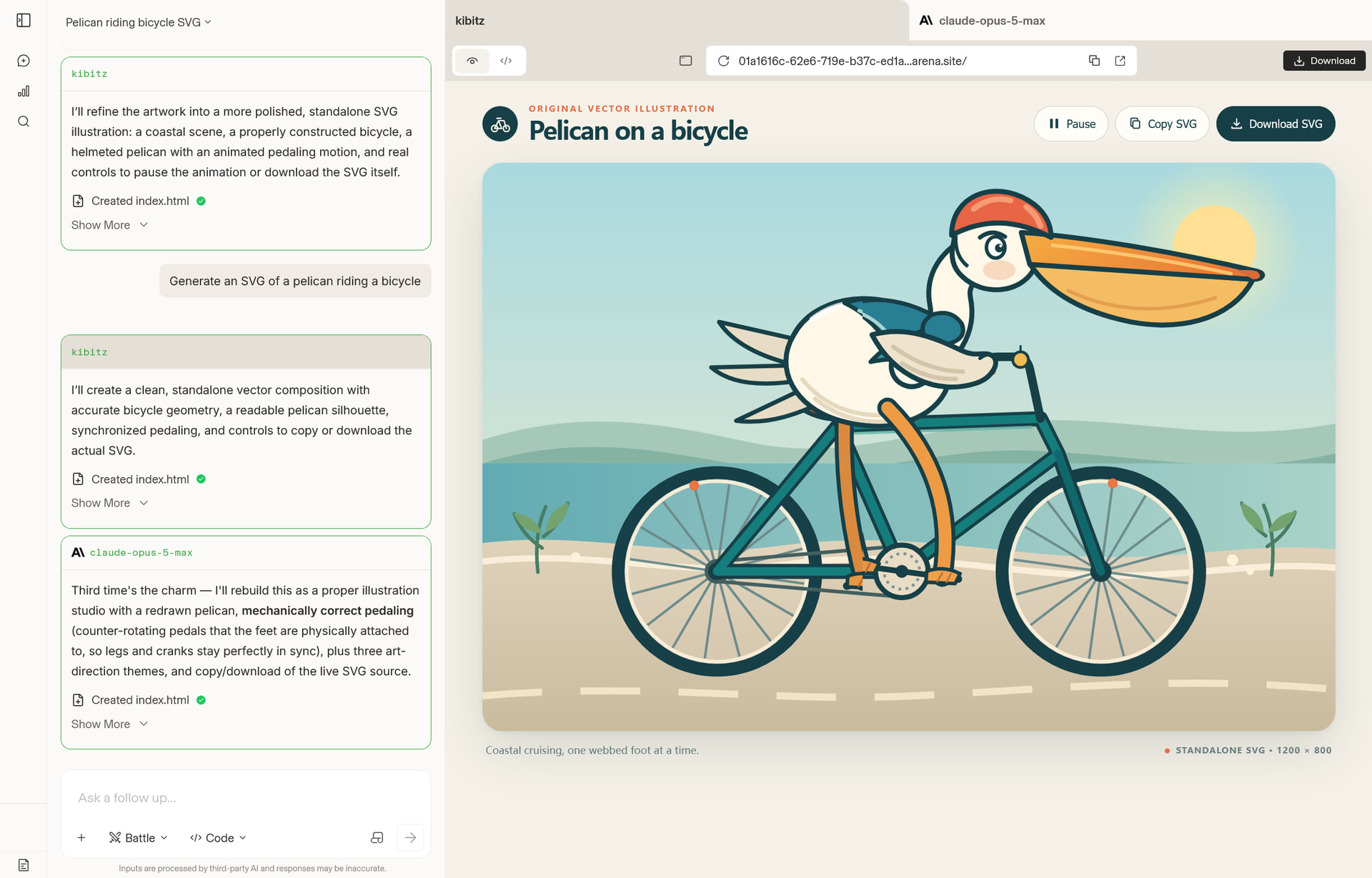Click the second kibitz card header
Image resolution: width=1372 pixels, height=878 pixels.
[246, 352]
